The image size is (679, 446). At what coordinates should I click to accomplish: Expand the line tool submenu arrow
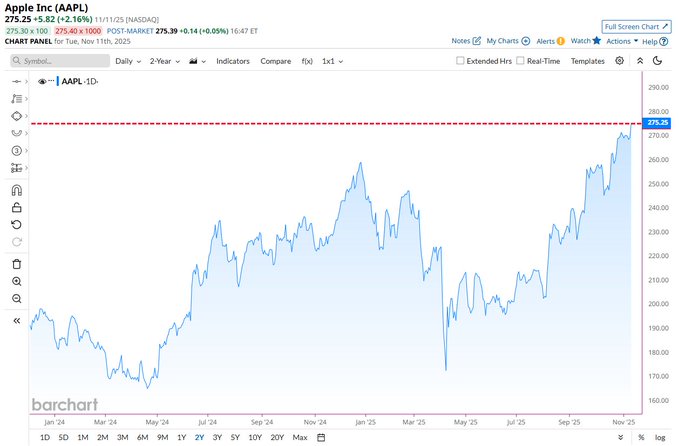point(26,81)
